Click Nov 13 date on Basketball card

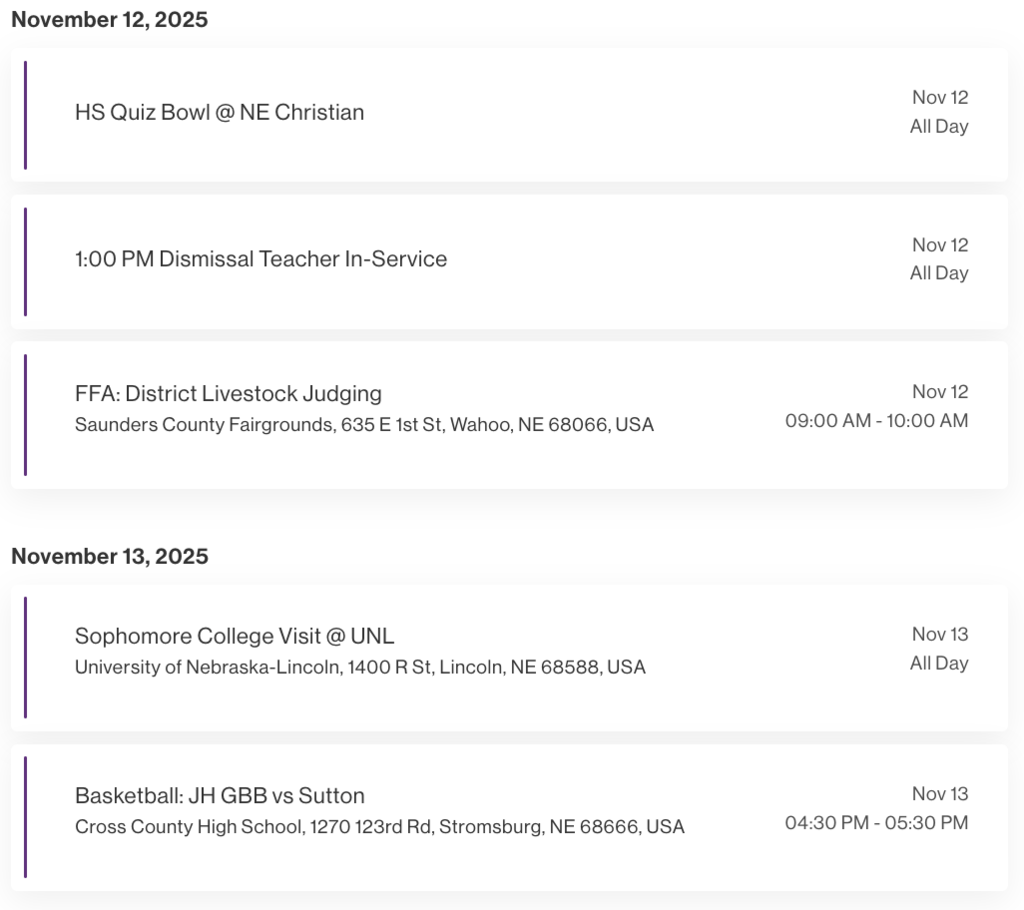click(x=940, y=794)
